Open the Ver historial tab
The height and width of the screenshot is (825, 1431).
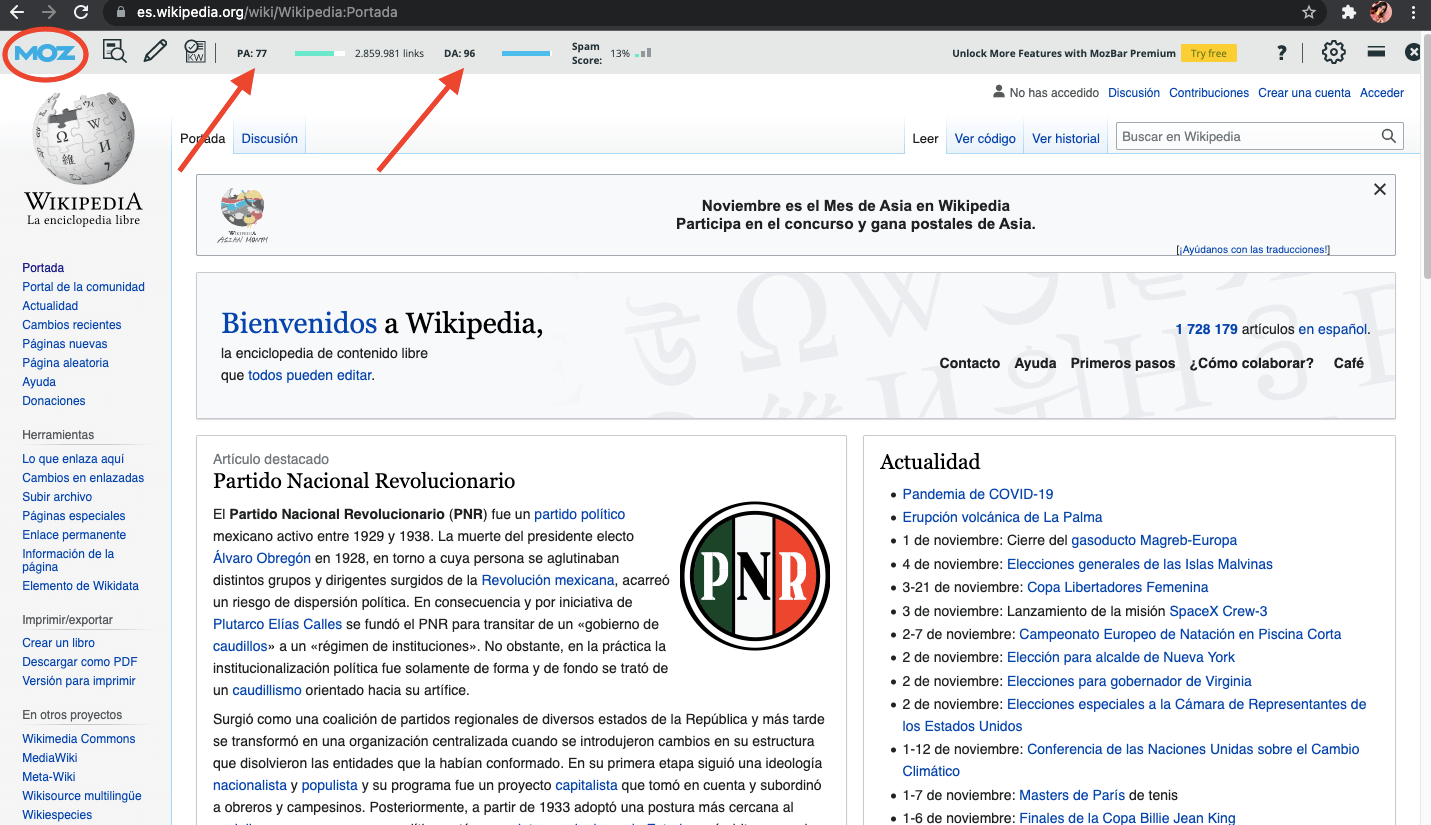point(1065,139)
